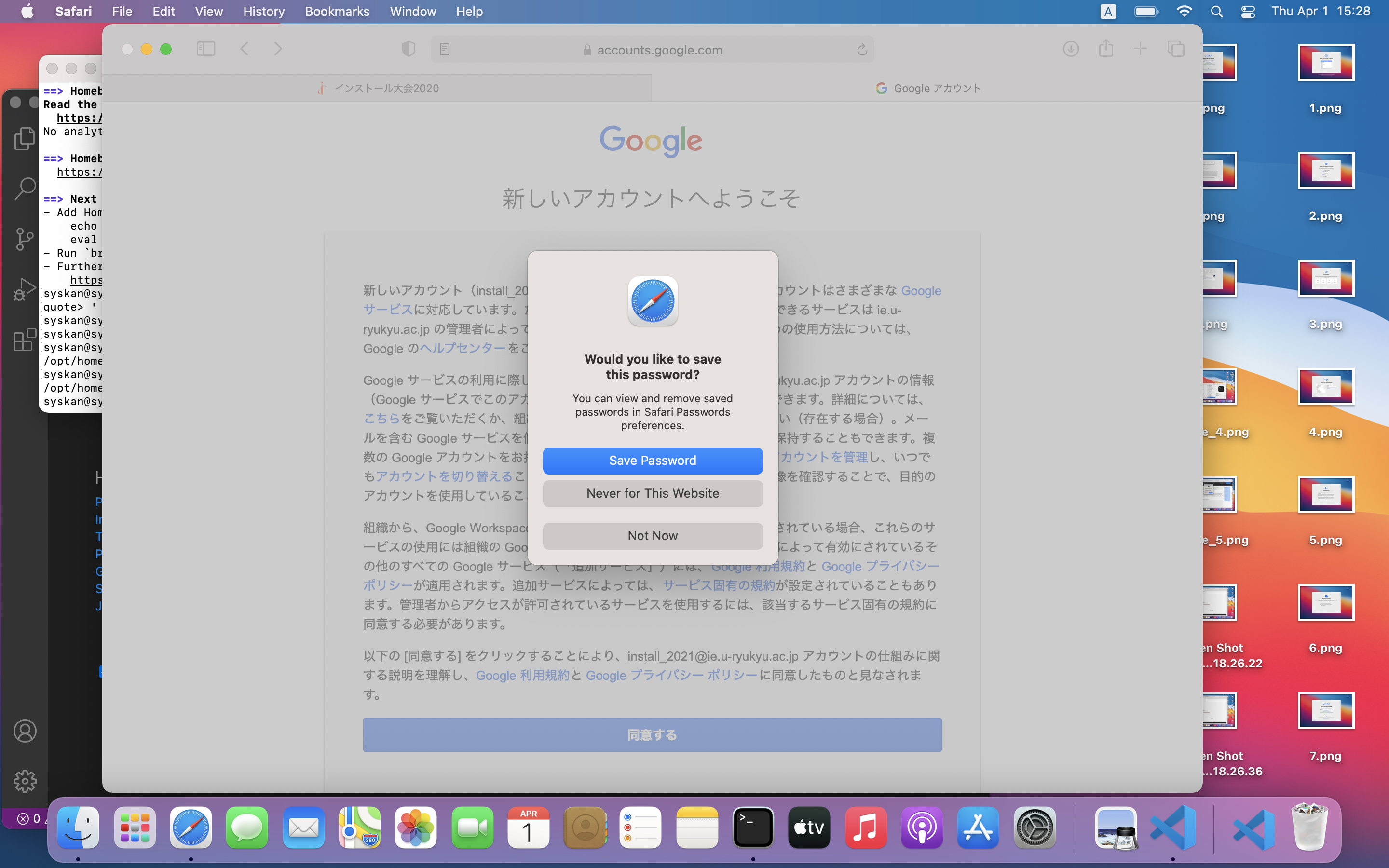
Task: Open the Reader view icon in address bar
Action: pyautogui.click(x=444, y=50)
